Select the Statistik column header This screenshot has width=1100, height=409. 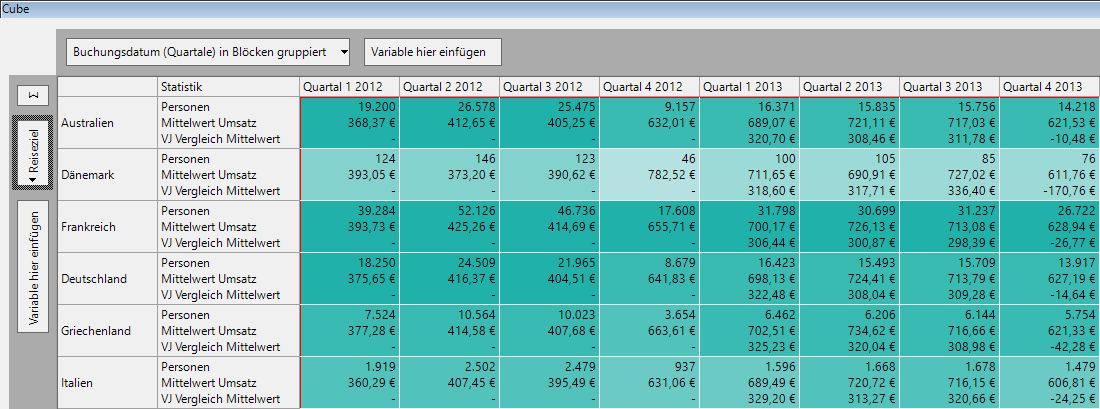(227, 86)
